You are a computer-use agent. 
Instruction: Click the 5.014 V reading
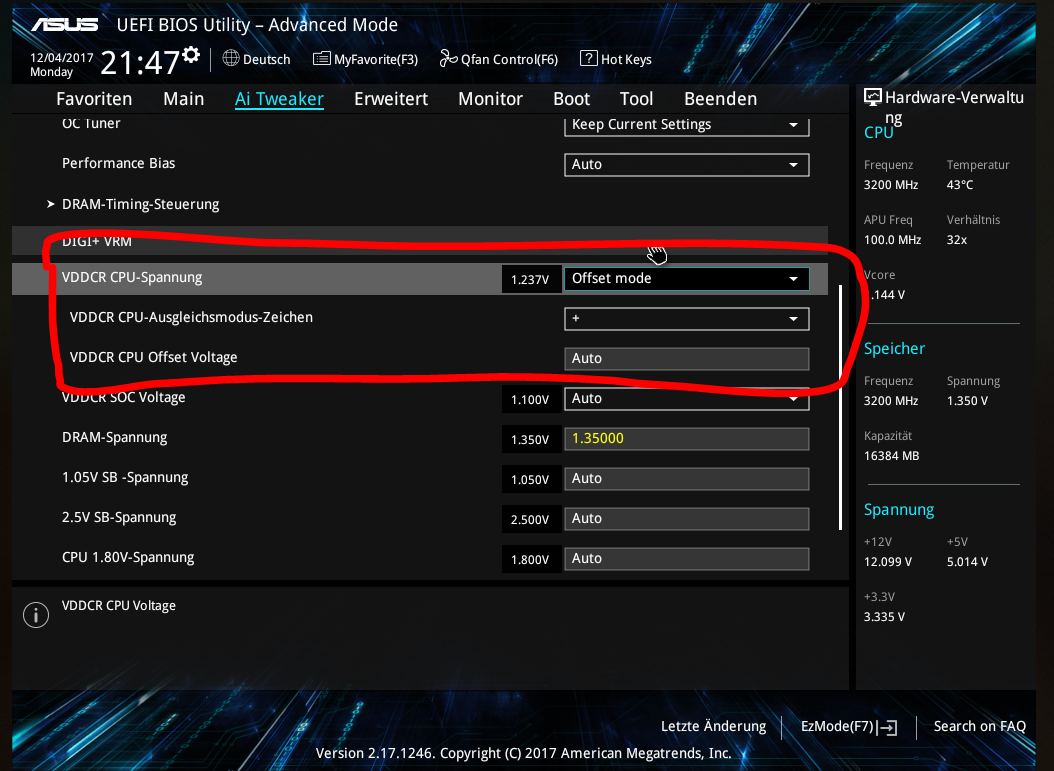click(967, 562)
